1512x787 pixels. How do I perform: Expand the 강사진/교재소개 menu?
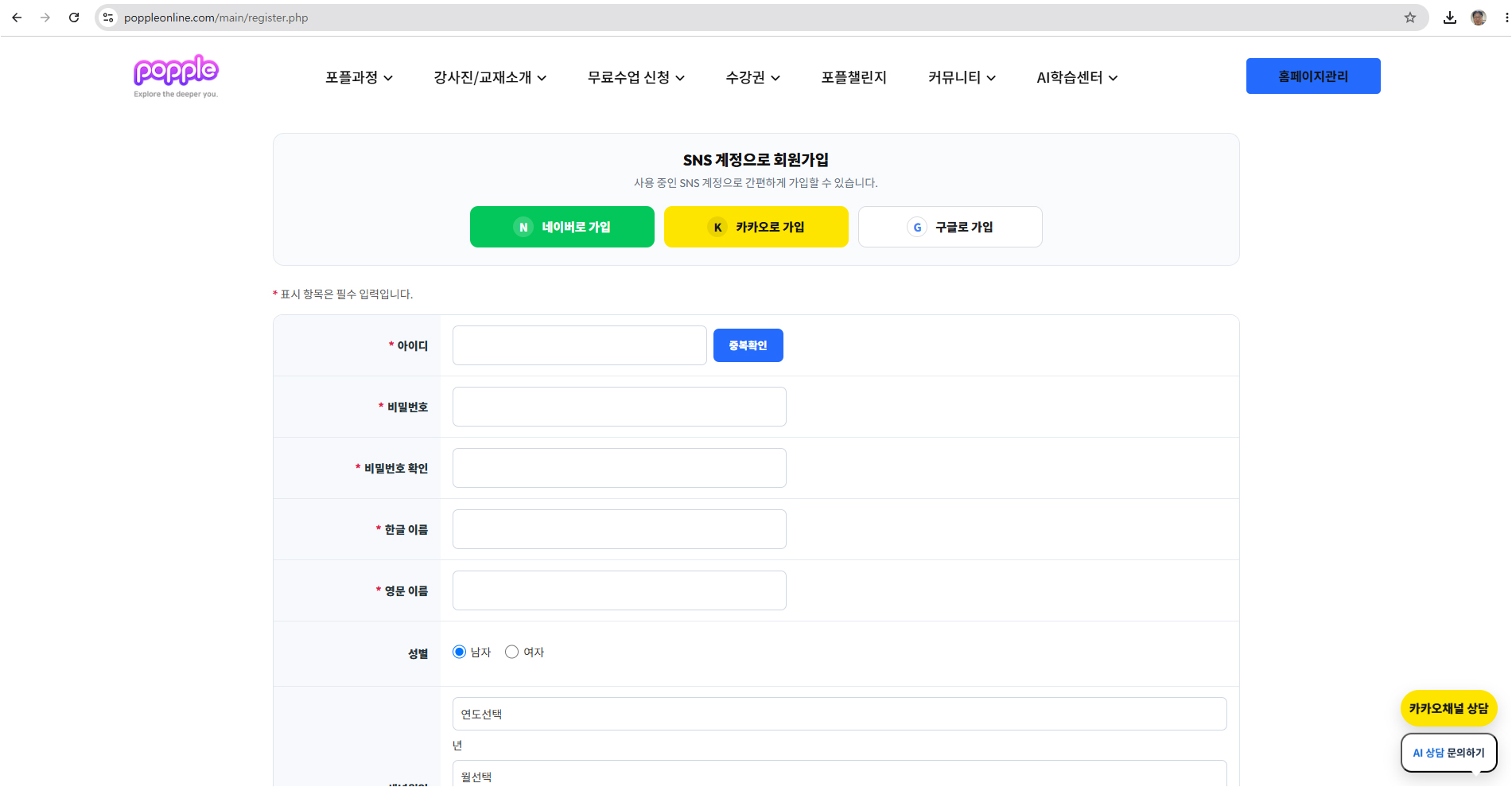click(490, 77)
